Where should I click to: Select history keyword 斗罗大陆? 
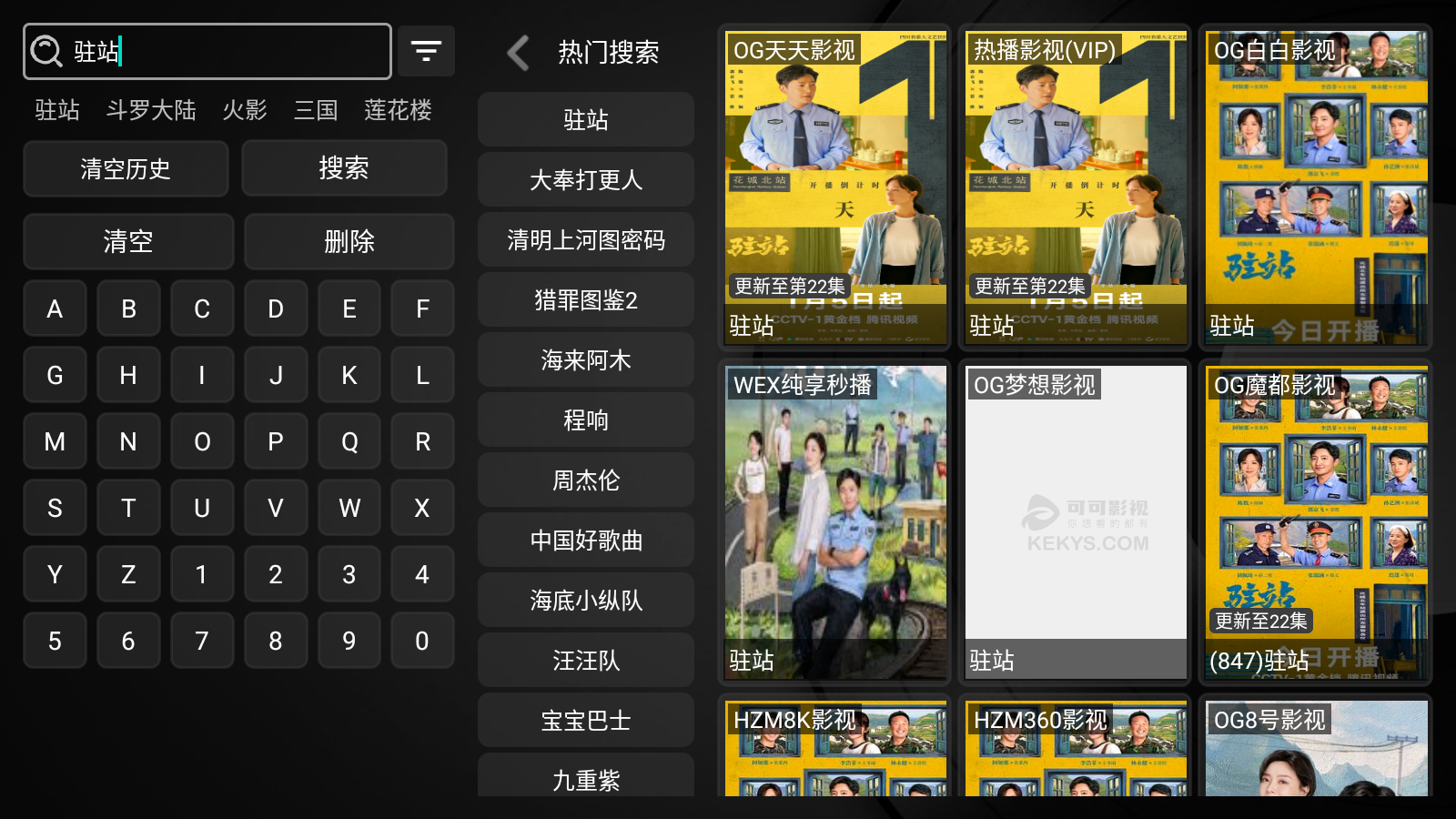[x=151, y=110]
